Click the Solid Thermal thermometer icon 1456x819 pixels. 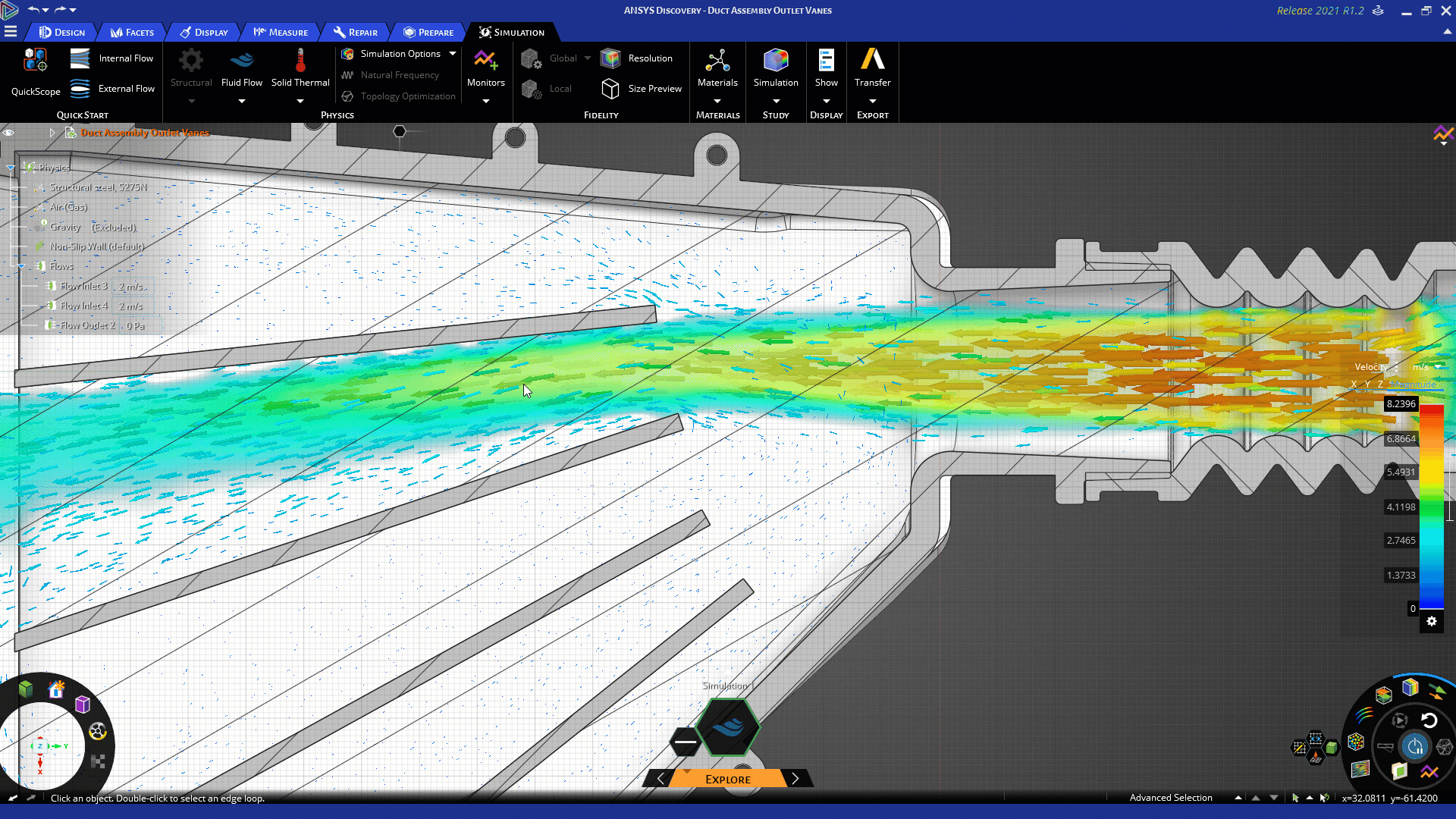pyautogui.click(x=300, y=61)
